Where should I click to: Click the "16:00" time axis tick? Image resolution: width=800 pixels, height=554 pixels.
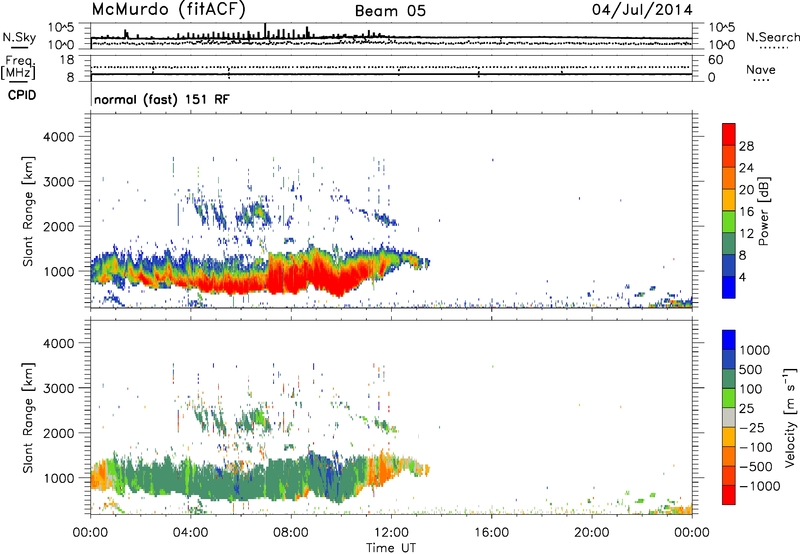tap(491, 533)
